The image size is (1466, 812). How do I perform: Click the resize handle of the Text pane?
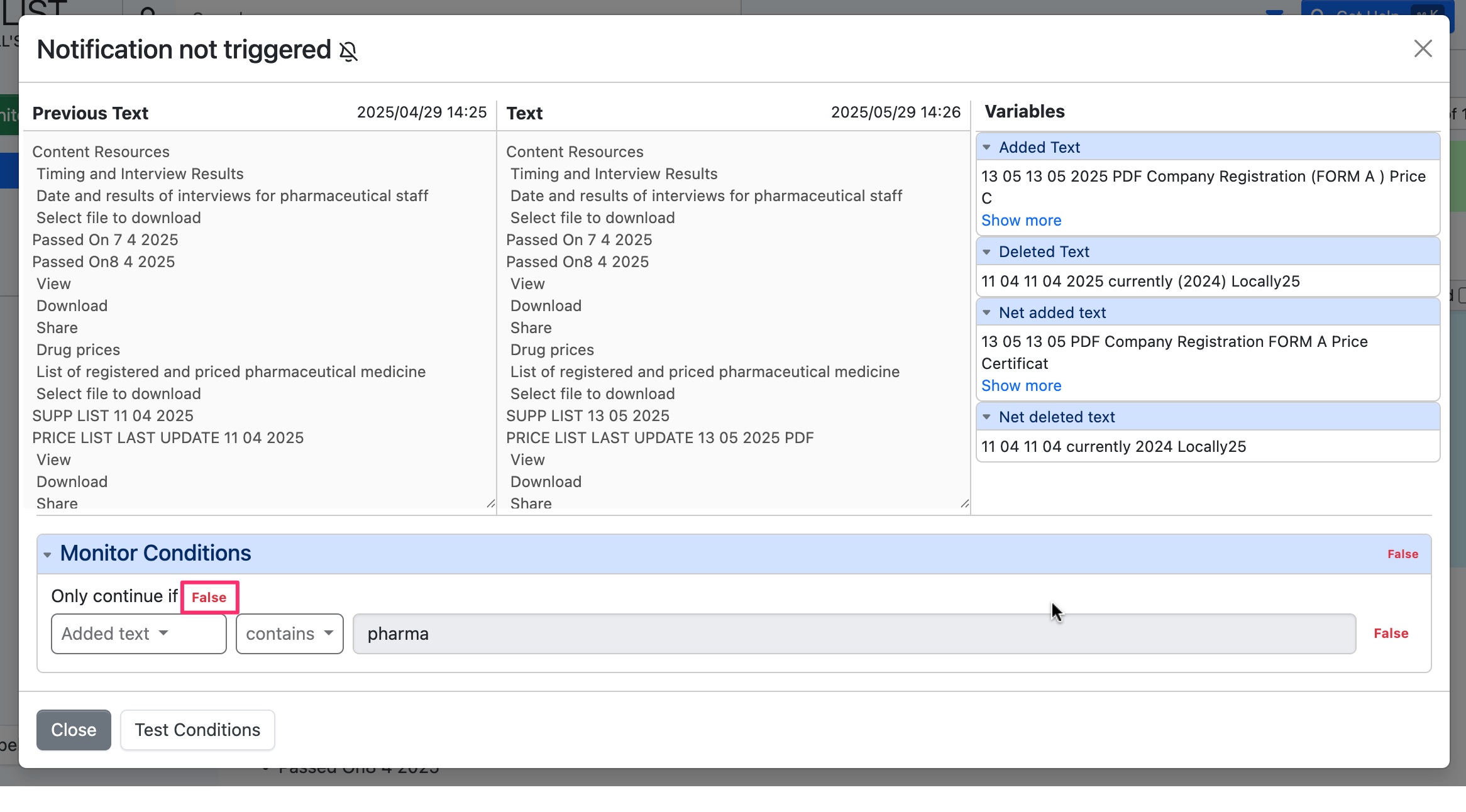(964, 503)
